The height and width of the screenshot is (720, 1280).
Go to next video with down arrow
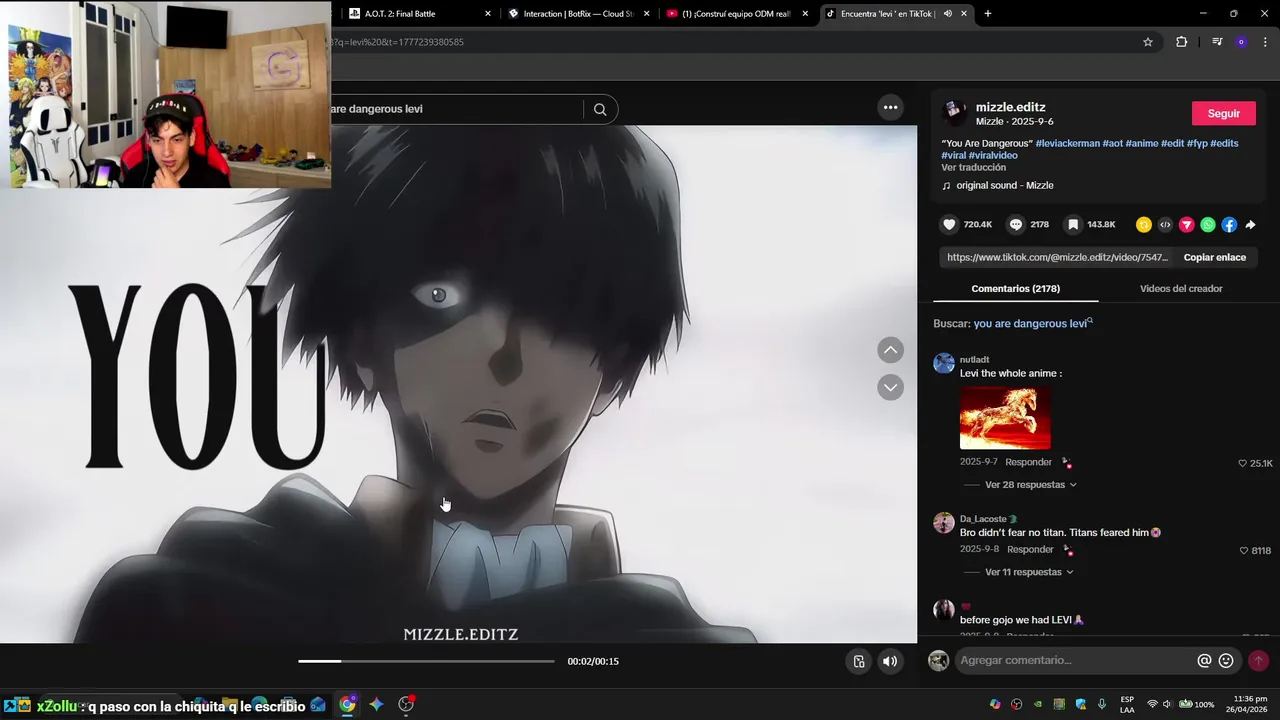click(x=890, y=387)
